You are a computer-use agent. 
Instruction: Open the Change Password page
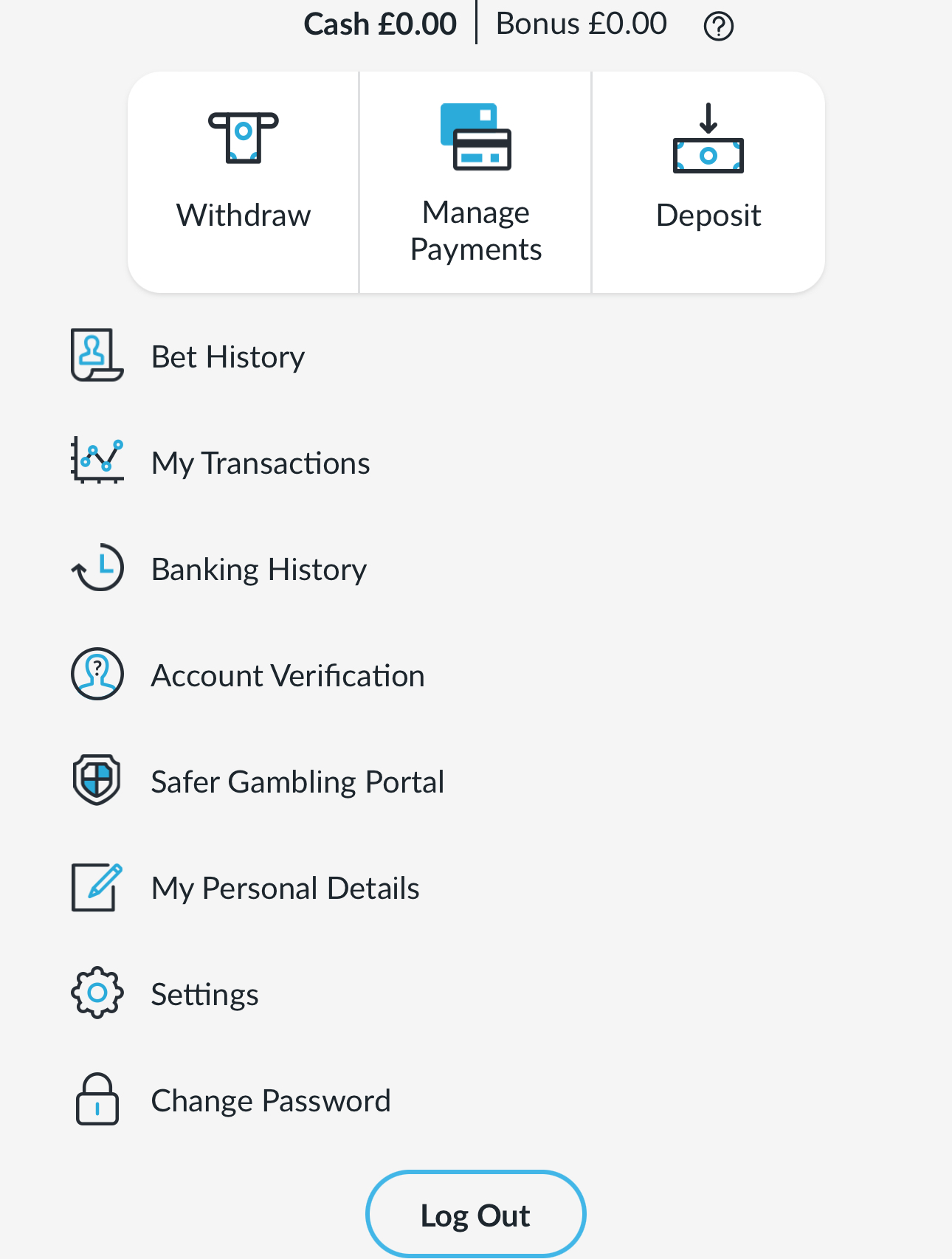coord(271,1100)
